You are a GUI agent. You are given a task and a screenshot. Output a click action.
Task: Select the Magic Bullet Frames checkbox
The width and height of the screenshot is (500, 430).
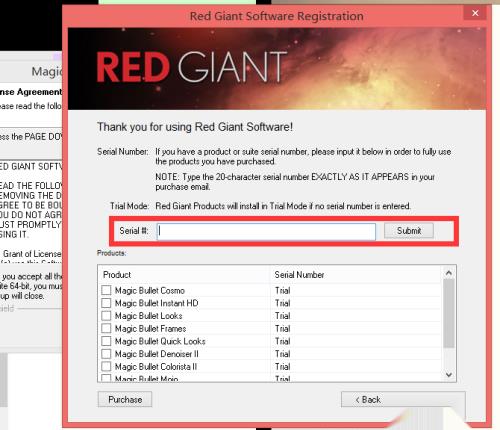click(106, 328)
